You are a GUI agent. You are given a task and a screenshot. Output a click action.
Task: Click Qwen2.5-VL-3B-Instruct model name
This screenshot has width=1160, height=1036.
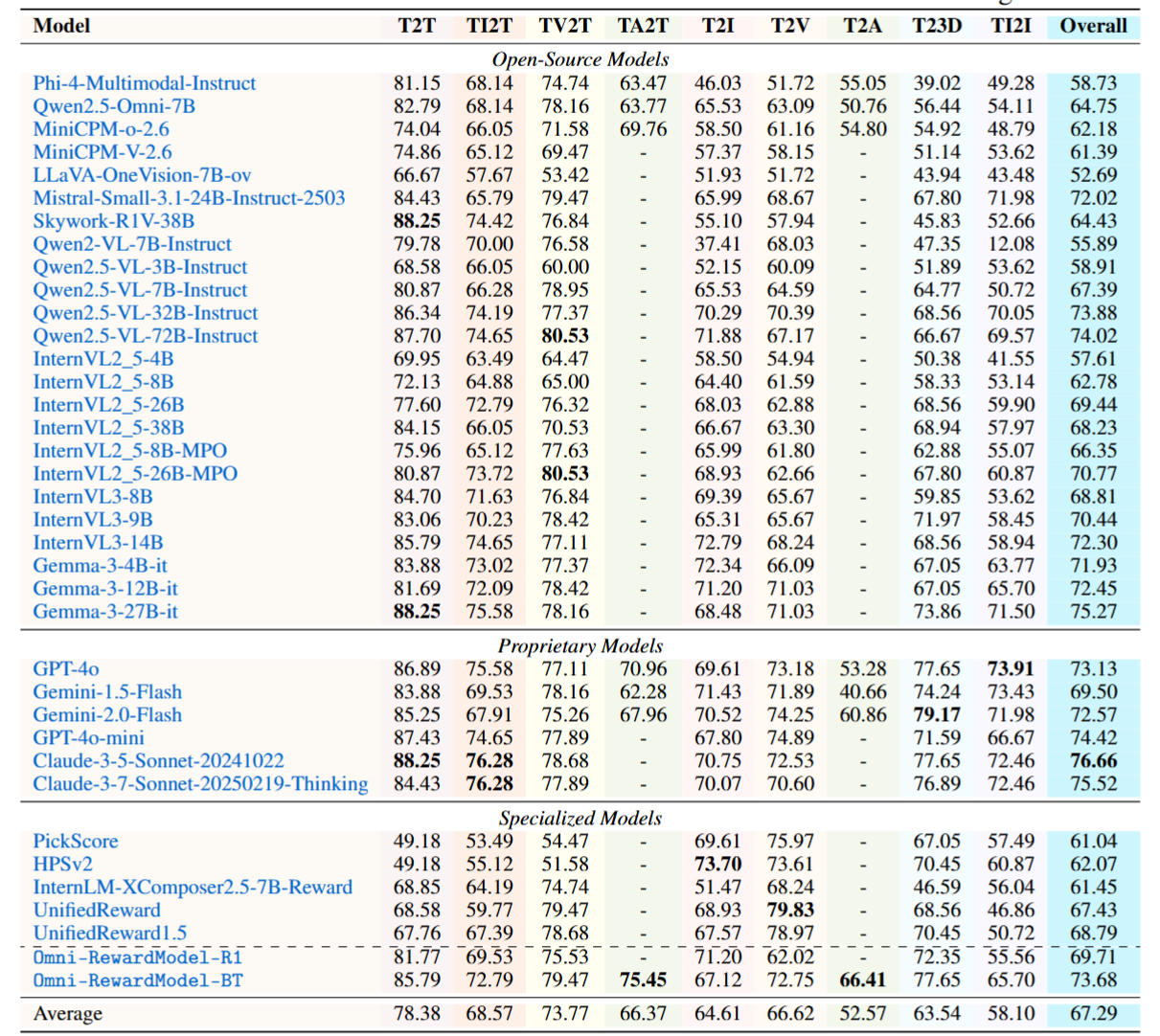coord(140,267)
